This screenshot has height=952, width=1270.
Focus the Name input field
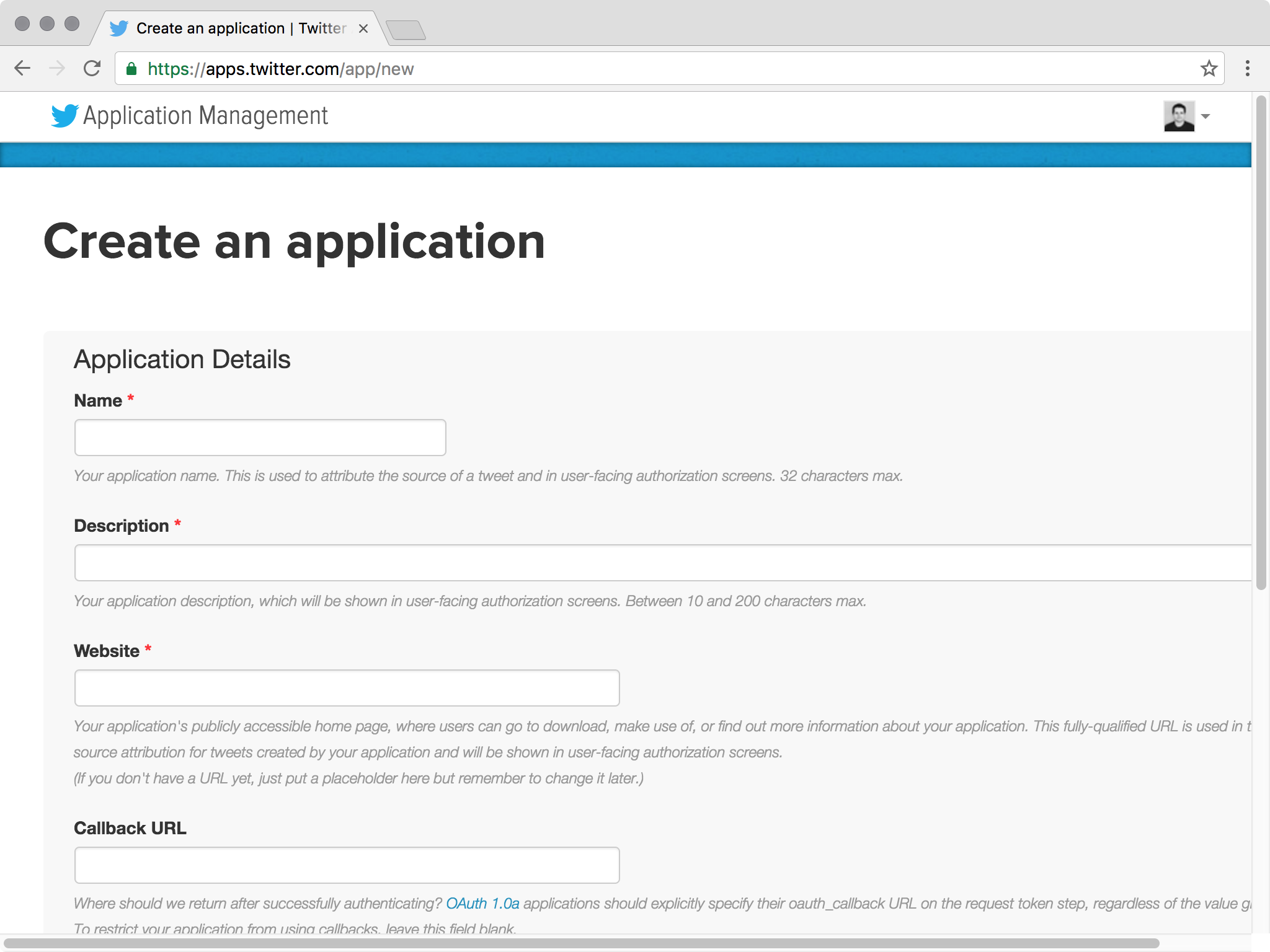260,438
